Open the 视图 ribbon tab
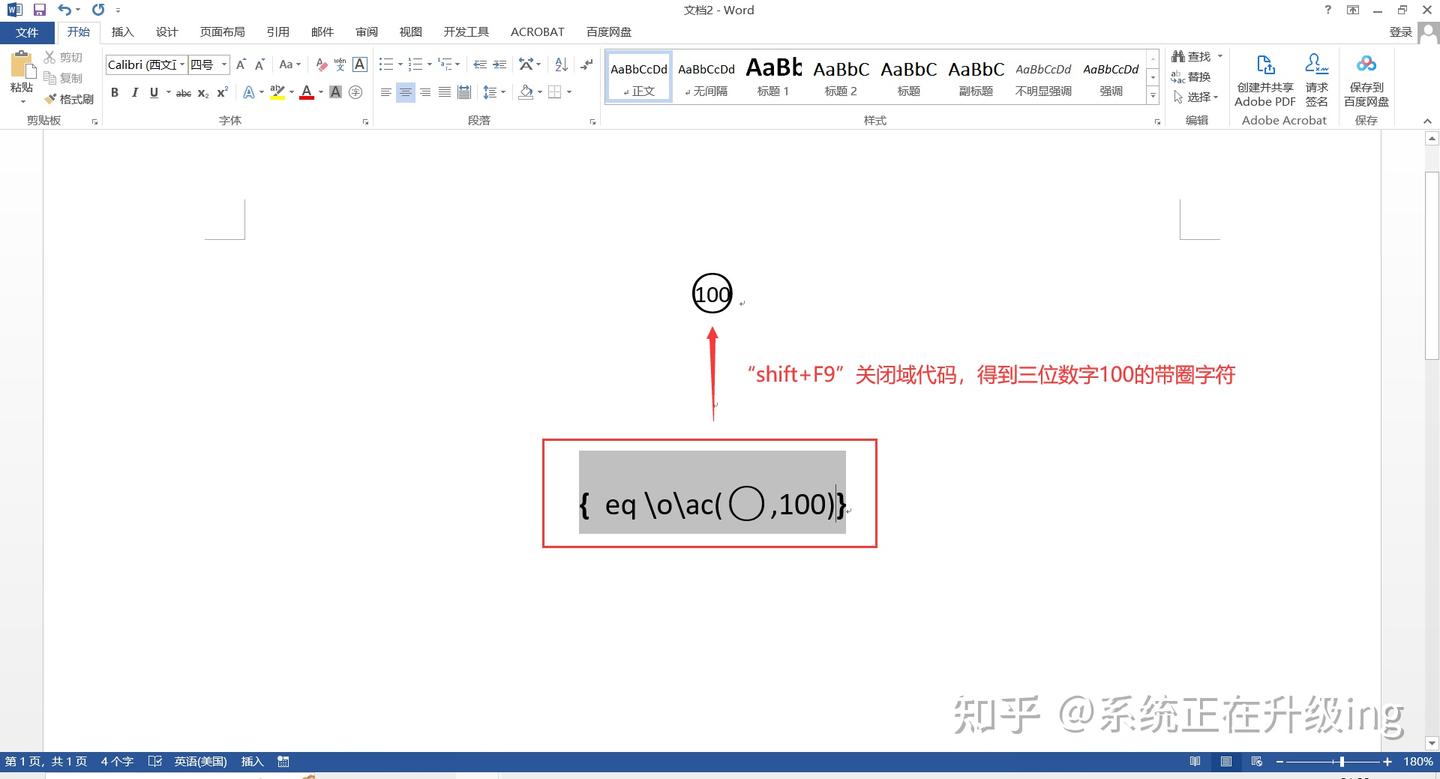Image resolution: width=1440 pixels, height=779 pixels. coord(410,31)
